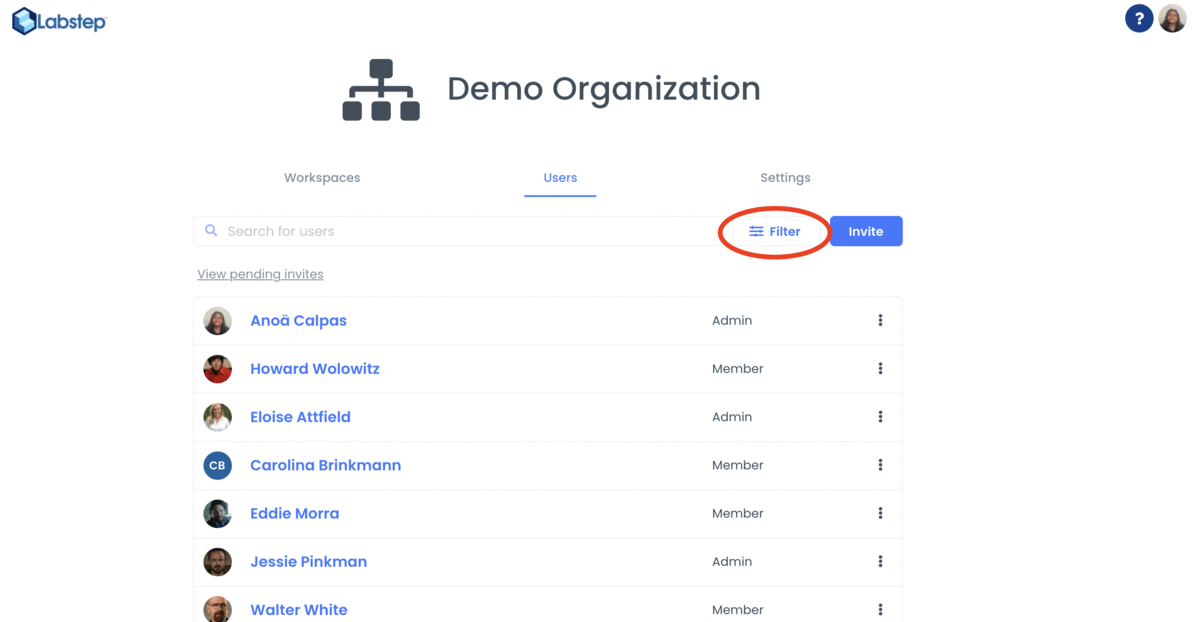Viewport: 1200px width, 622px height.
Task: Click the Invite button
Action: 866,230
